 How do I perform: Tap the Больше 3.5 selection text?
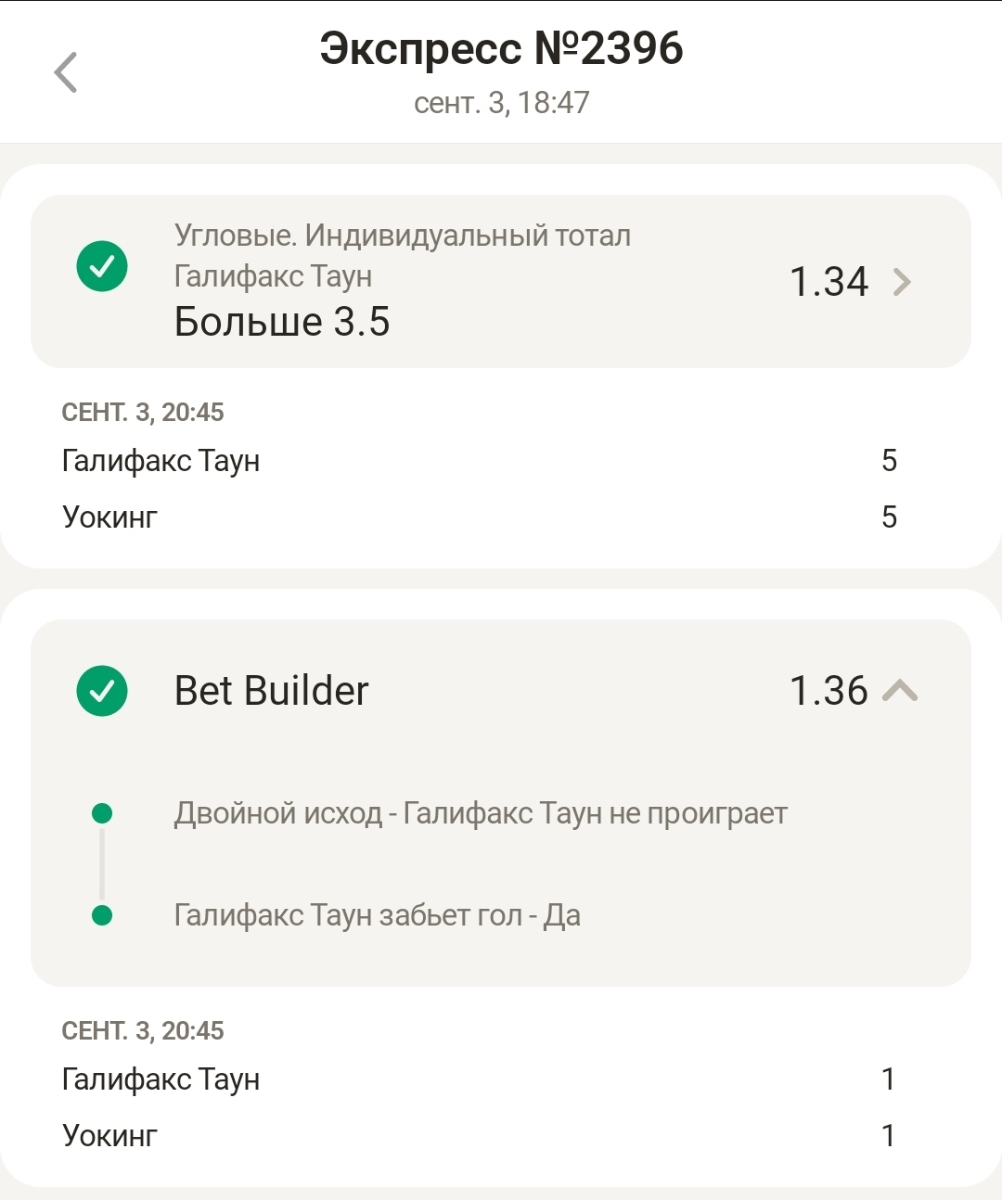pos(282,322)
